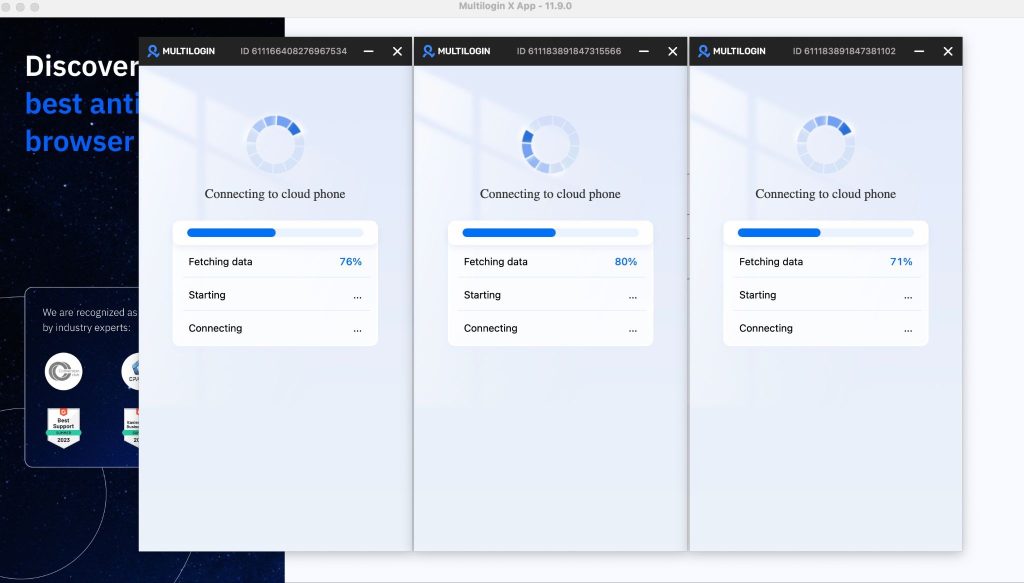Click 'Fetching data' row in the 71% window

[x=825, y=262]
